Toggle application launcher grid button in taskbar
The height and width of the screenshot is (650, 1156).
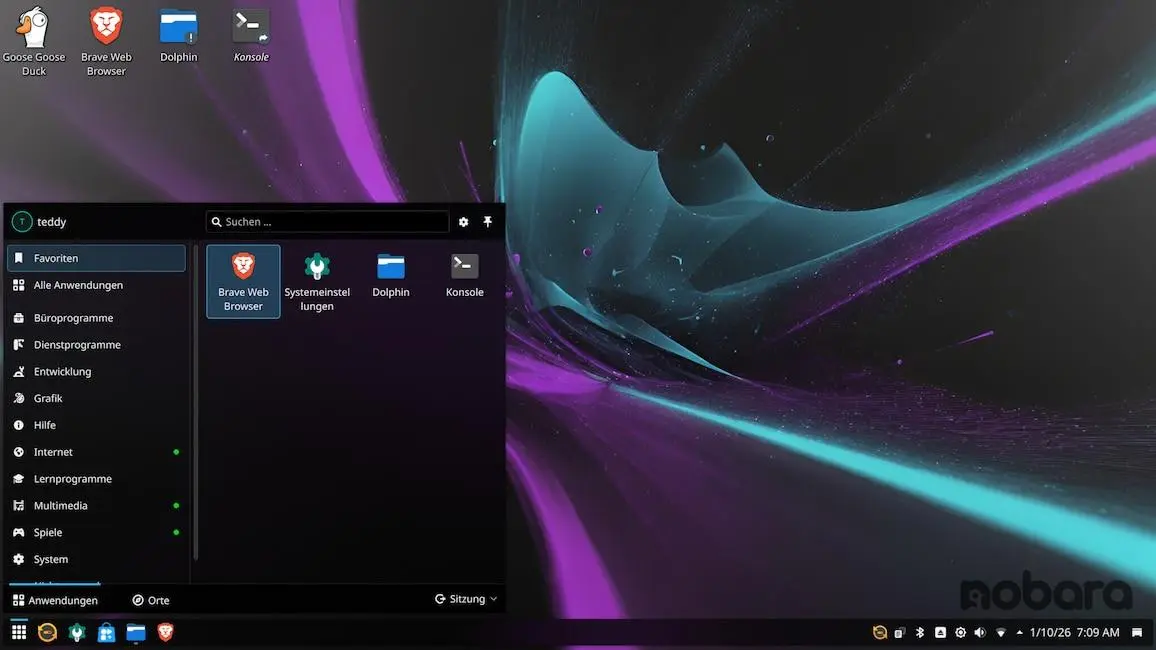pos(18,632)
